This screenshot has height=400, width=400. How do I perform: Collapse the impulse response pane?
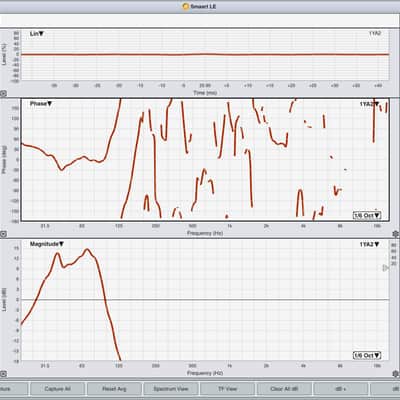[x=3, y=94]
